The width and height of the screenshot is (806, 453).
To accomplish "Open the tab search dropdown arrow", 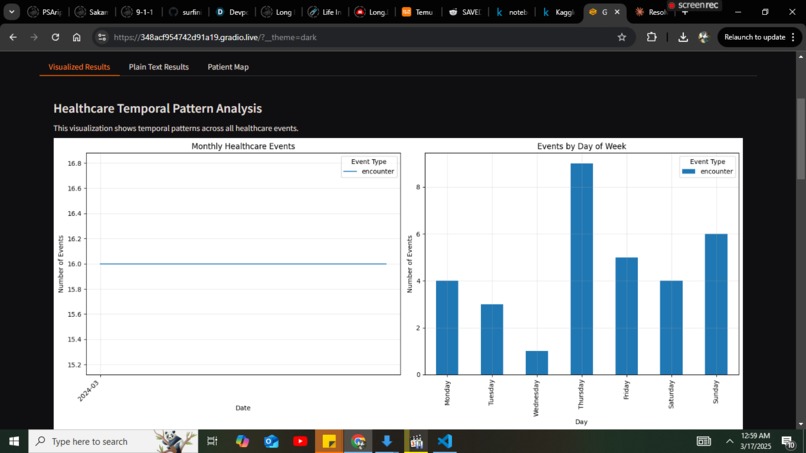I will (11, 12).
